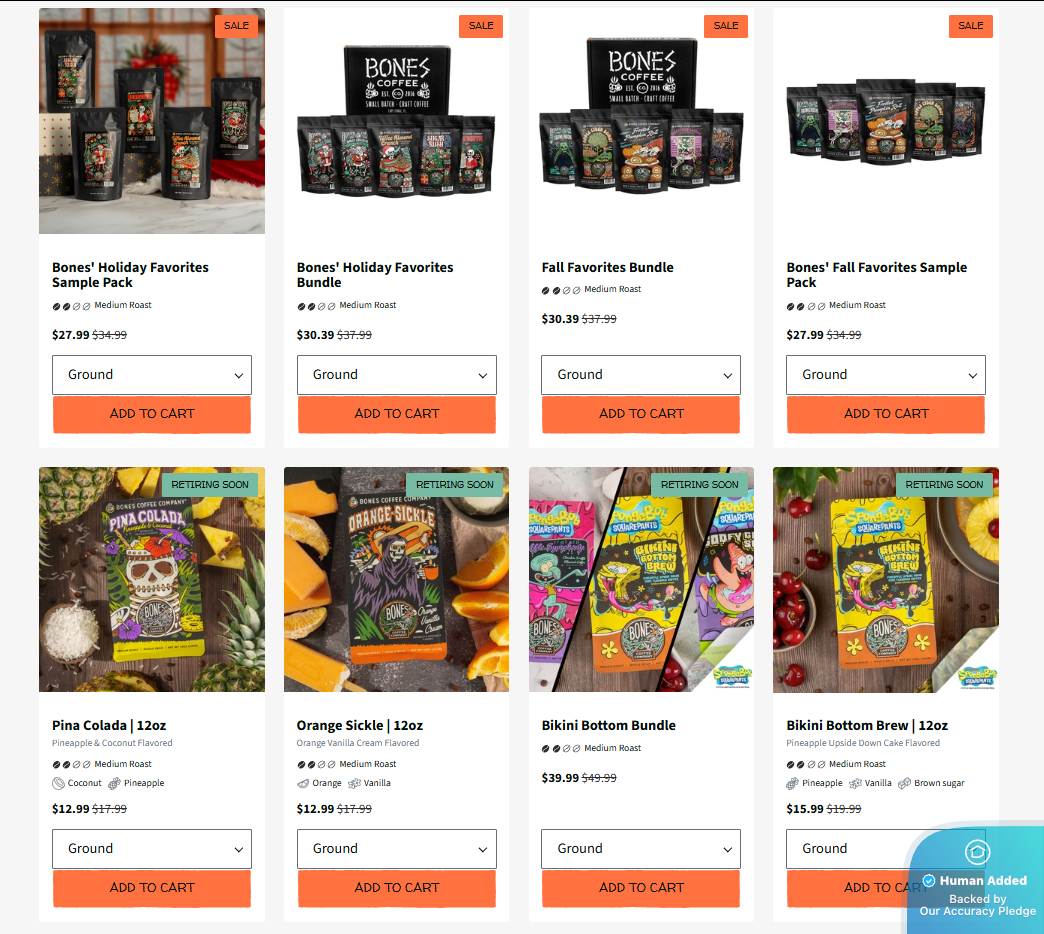Add Pina Colada 12oz to cart
Image resolution: width=1044 pixels, height=934 pixels.
152,888
